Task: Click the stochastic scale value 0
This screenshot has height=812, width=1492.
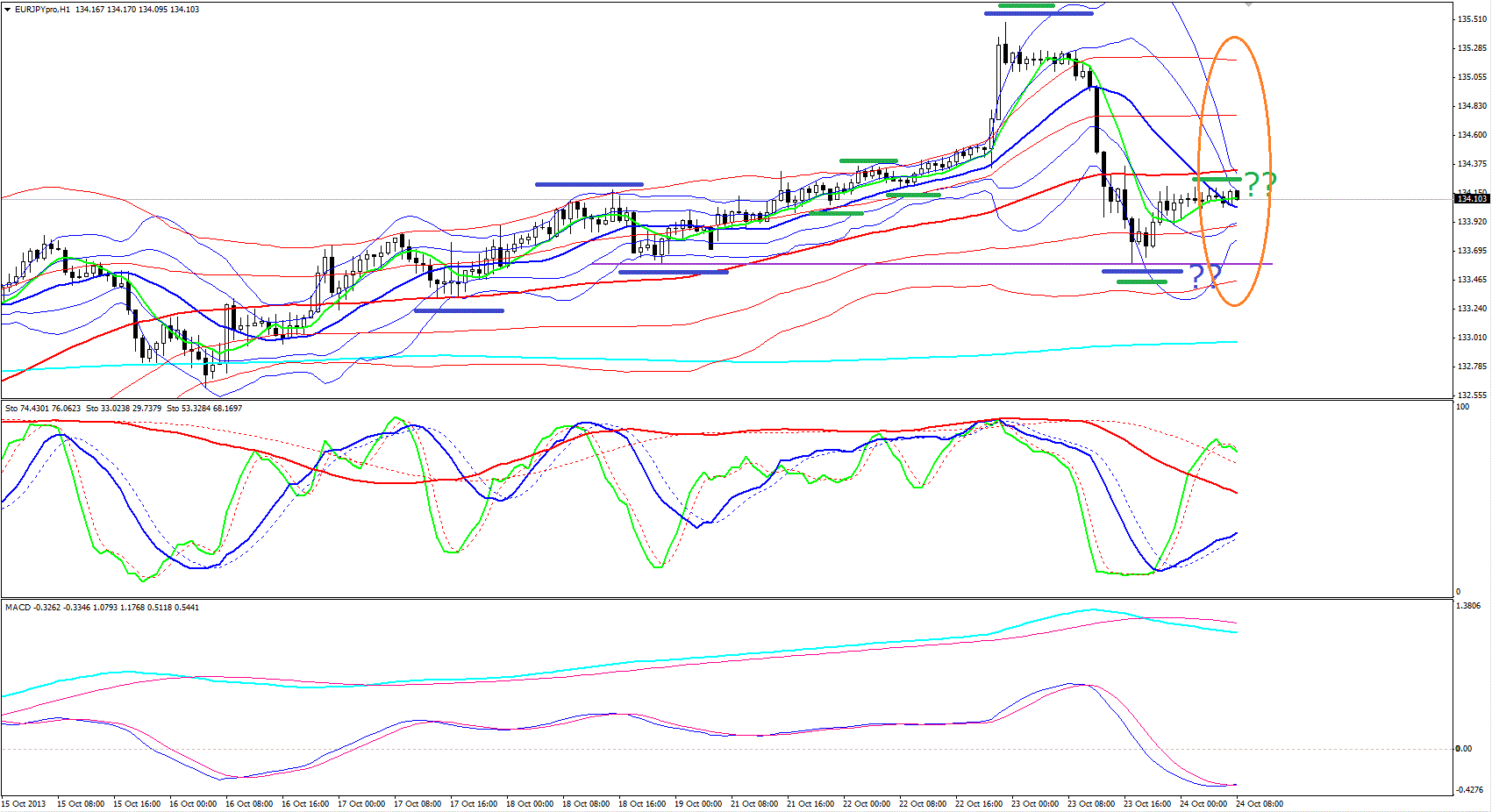Action: [x=1459, y=592]
